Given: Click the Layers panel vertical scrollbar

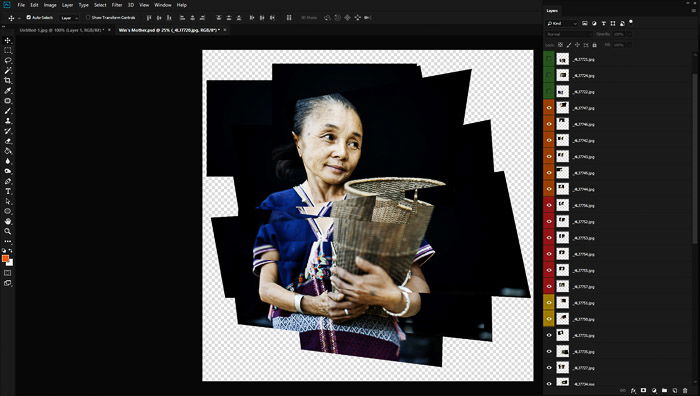Looking at the screenshot, I should tap(695, 158).
